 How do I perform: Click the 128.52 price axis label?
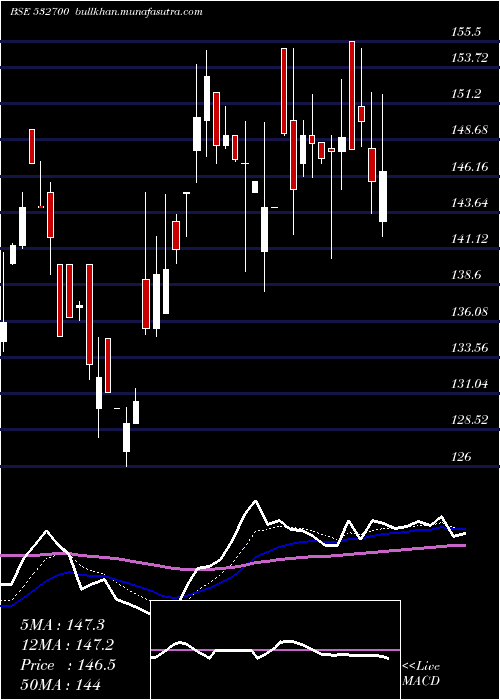(470, 420)
